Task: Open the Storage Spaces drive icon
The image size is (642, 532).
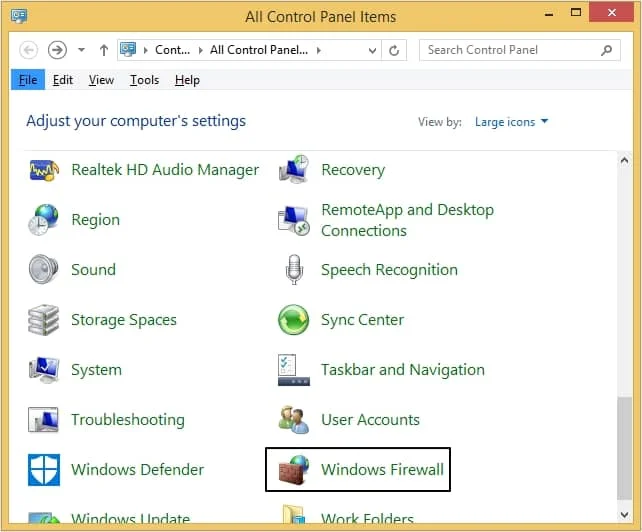Action: 44,320
